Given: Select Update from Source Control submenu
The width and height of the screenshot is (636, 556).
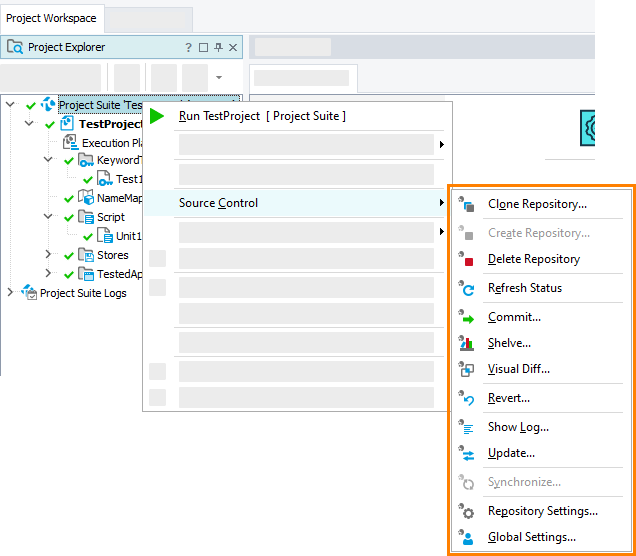Looking at the screenshot, I should click(511, 453).
